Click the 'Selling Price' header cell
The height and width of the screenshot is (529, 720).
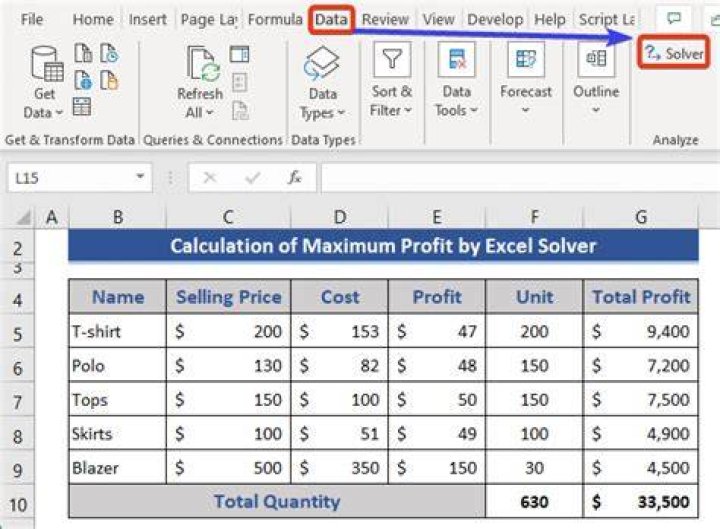click(228, 297)
